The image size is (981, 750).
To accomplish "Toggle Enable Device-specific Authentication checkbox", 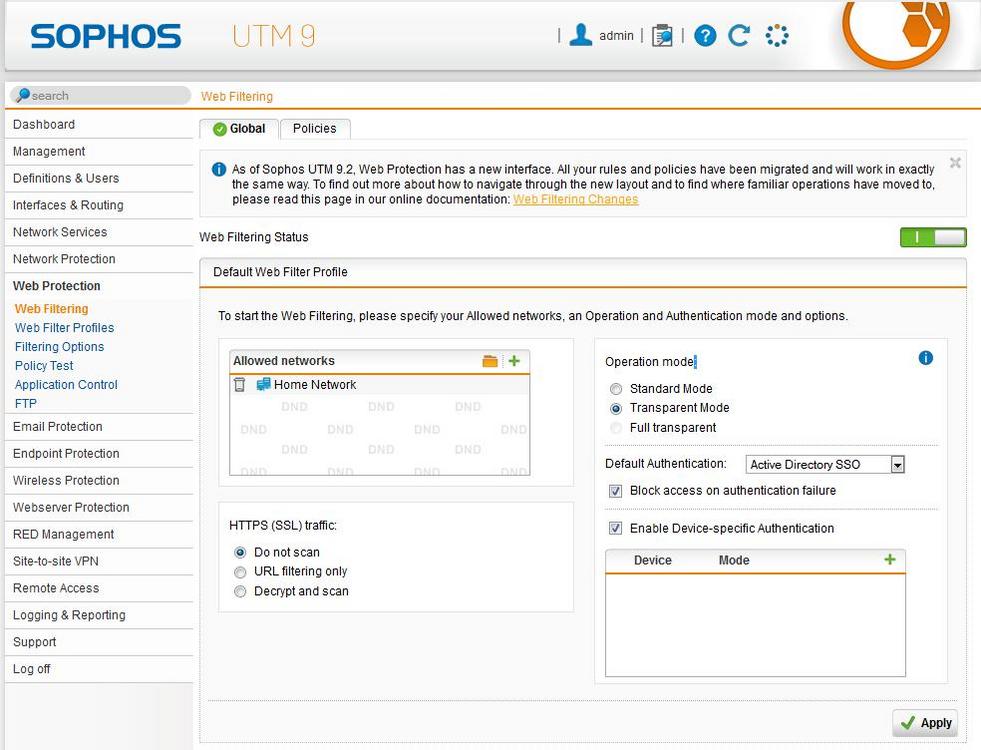I will click(616, 529).
